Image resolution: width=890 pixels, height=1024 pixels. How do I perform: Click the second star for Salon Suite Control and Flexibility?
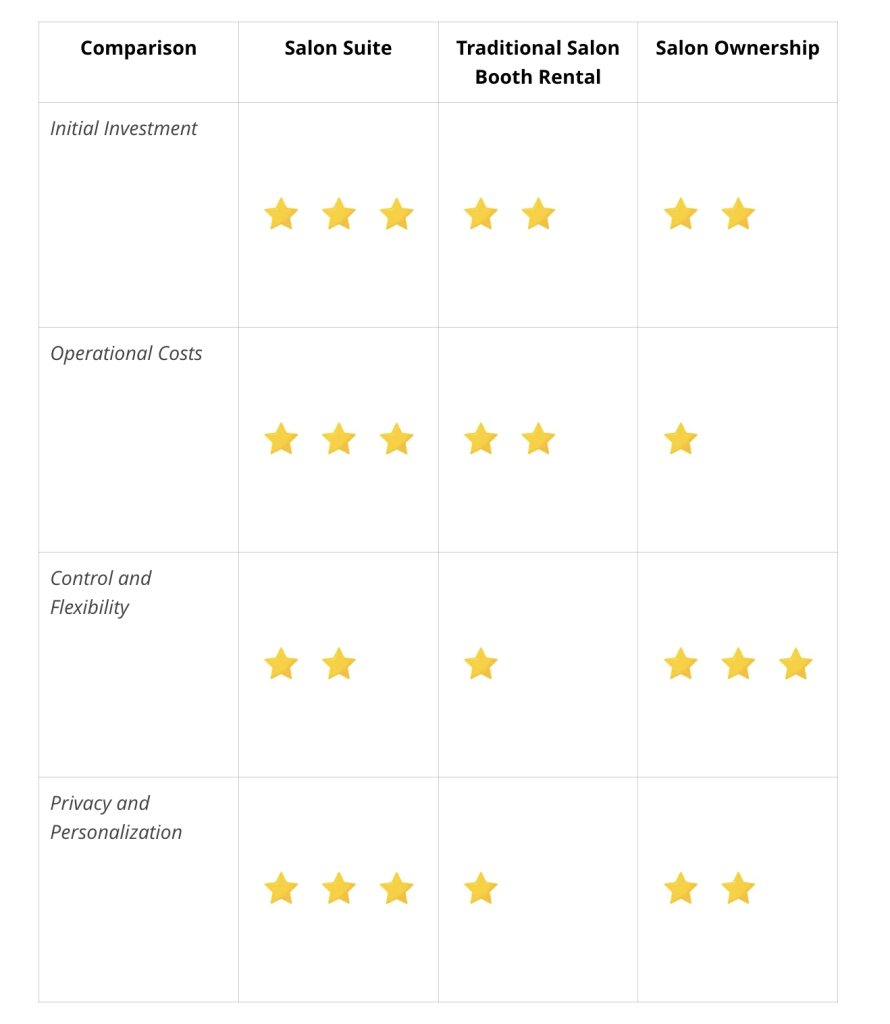pos(339,664)
